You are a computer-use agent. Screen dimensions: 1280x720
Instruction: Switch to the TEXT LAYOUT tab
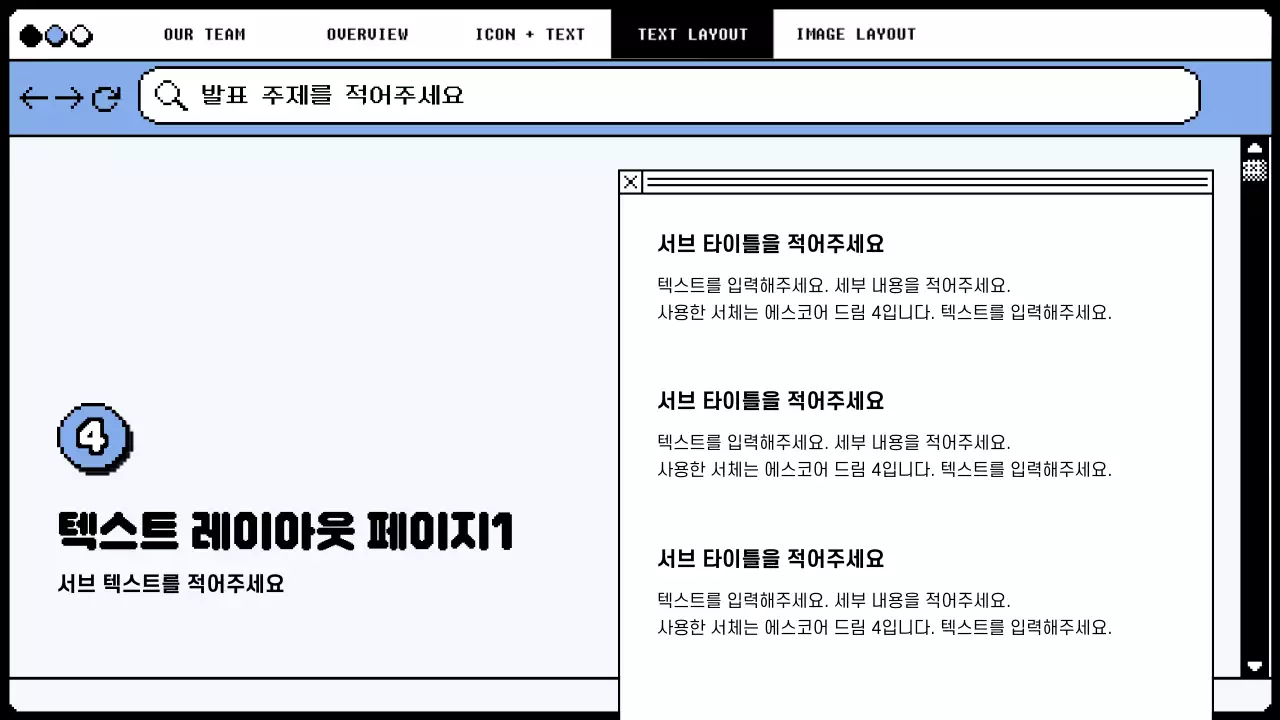pos(692,33)
